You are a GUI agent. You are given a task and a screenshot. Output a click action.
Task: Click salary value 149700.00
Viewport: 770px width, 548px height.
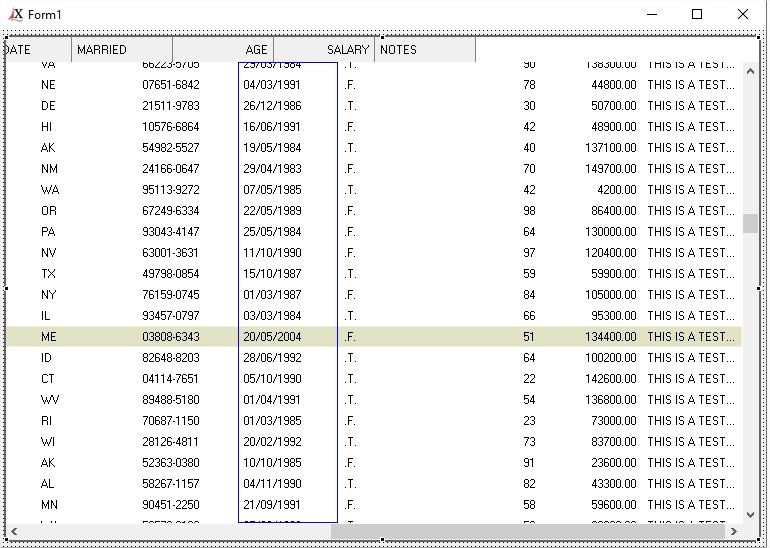click(611, 169)
